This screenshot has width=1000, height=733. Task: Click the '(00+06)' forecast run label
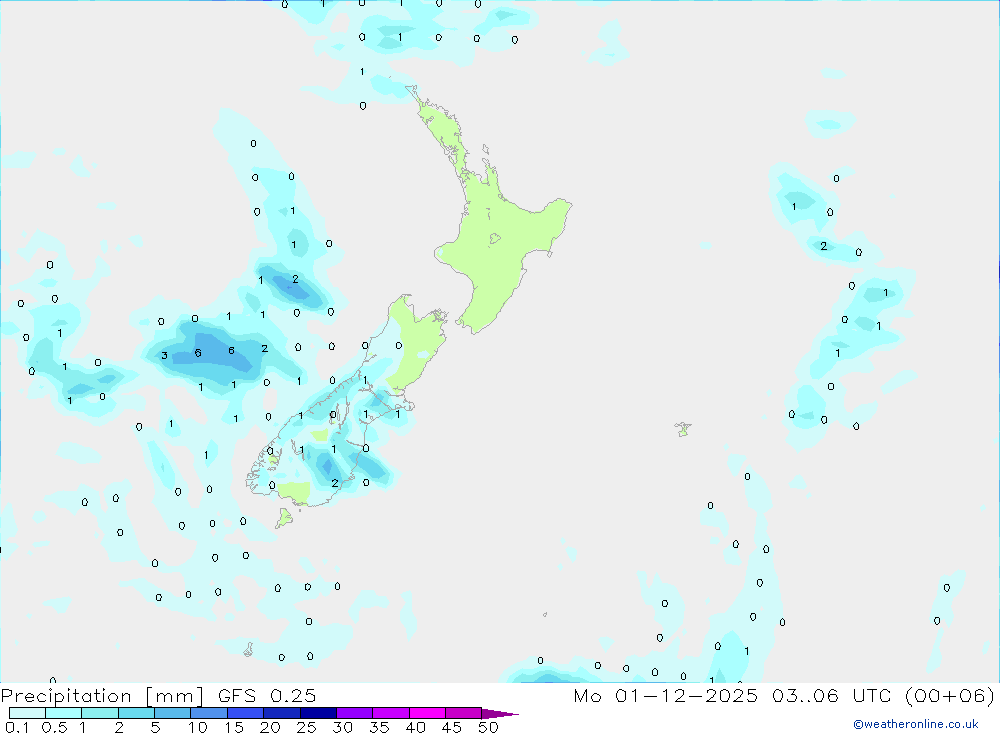click(x=950, y=696)
